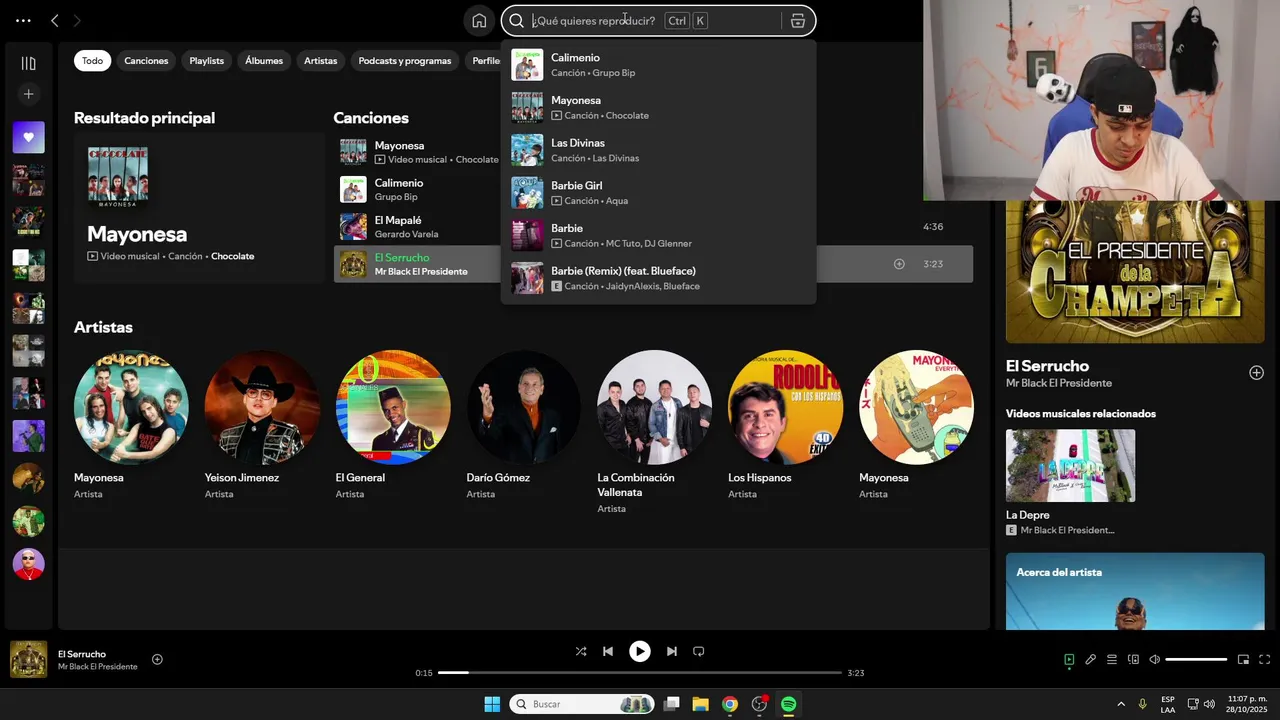This screenshot has height=720, width=1280.
Task: Filter results by Playlists
Action: 207,61
